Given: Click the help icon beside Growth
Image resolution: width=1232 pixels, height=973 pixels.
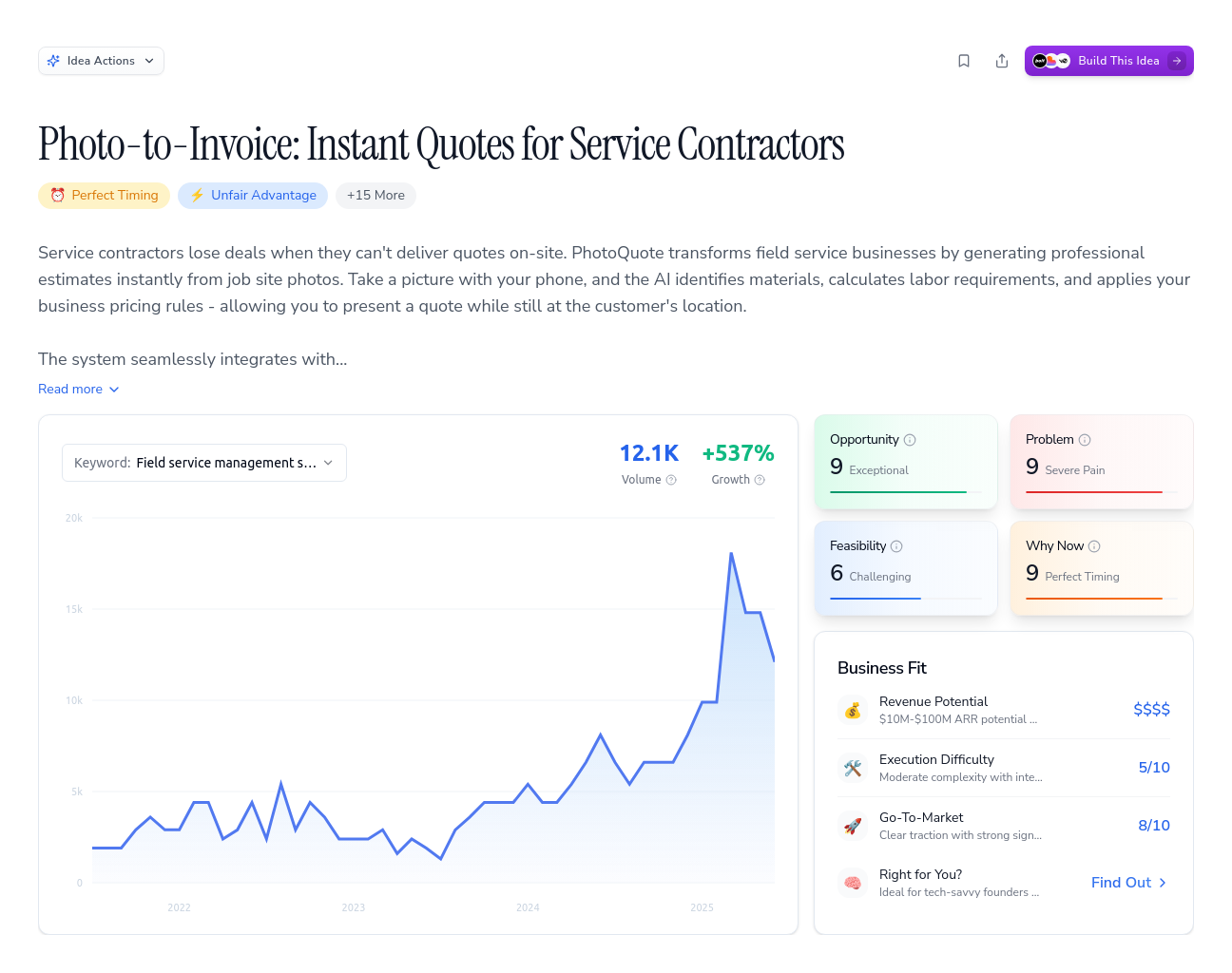Looking at the screenshot, I should 760,480.
